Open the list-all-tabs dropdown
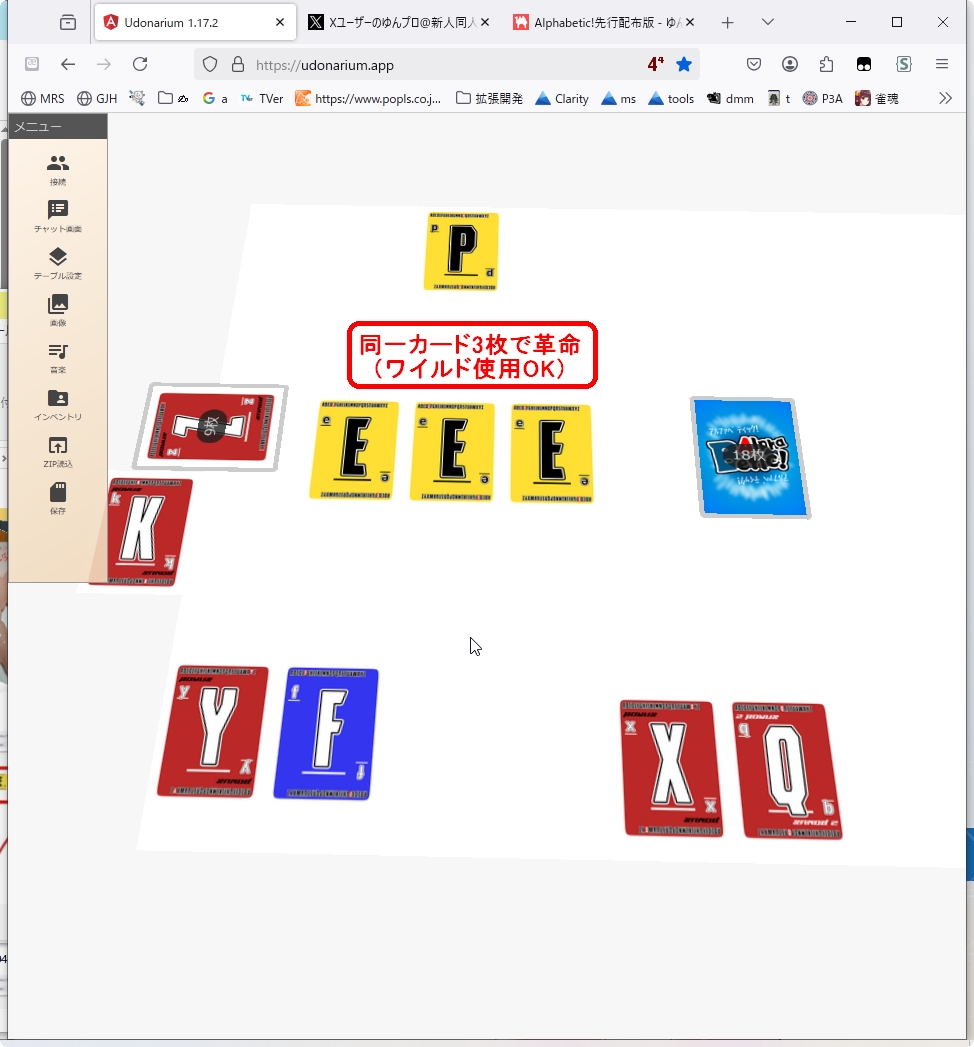 768,22
